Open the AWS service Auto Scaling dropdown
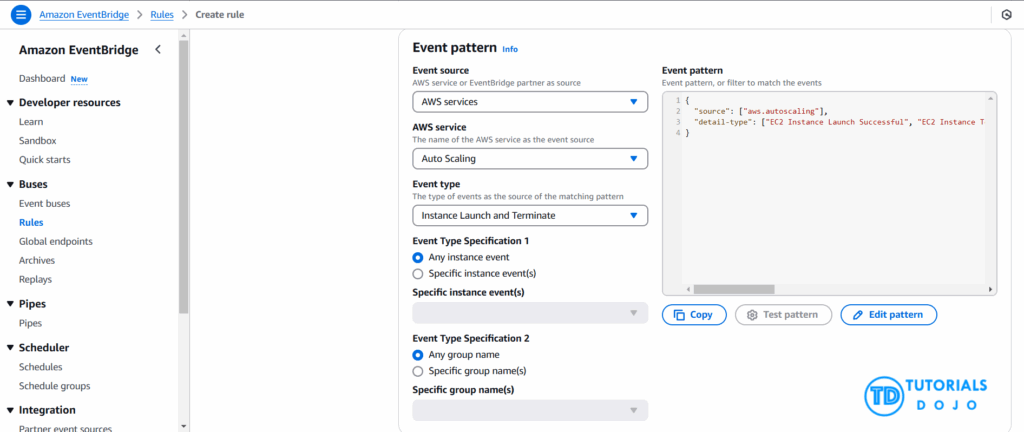Viewport: 1024px width, 432px height. pos(529,158)
